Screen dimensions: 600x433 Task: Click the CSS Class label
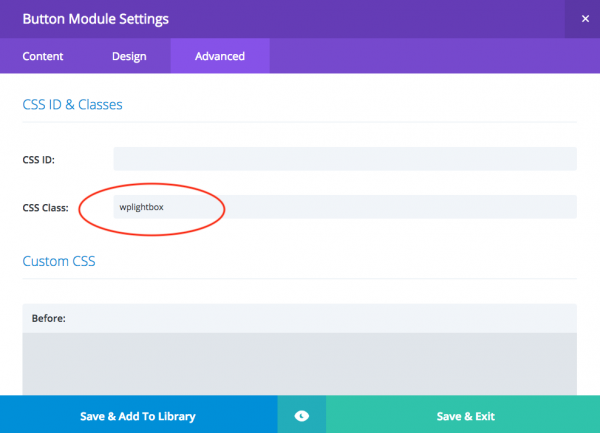[x=45, y=208]
